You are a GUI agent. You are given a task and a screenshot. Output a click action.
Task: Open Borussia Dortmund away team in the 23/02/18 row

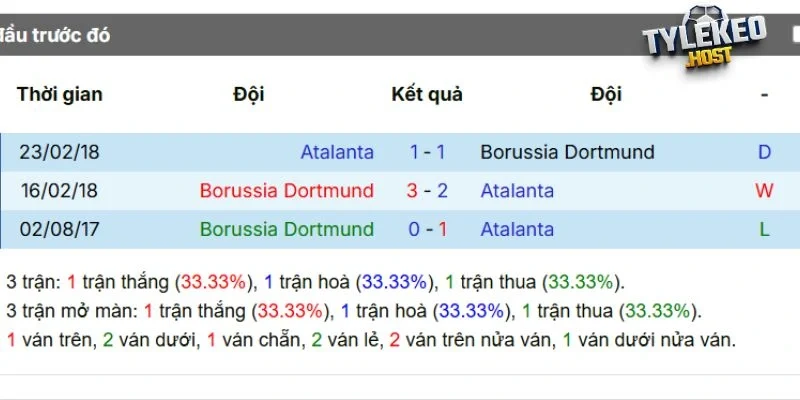point(567,153)
